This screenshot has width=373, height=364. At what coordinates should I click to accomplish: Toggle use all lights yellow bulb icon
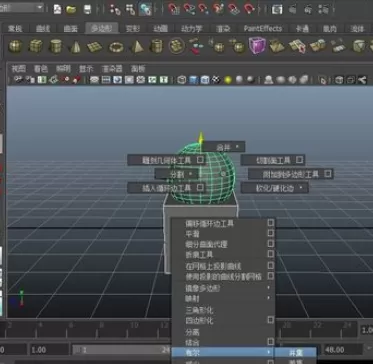[228, 80]
